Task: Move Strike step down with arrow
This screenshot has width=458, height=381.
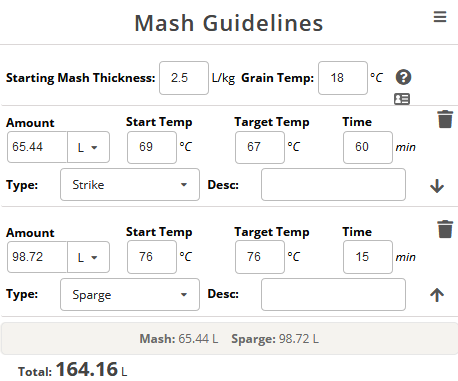Action: point(437,186)
